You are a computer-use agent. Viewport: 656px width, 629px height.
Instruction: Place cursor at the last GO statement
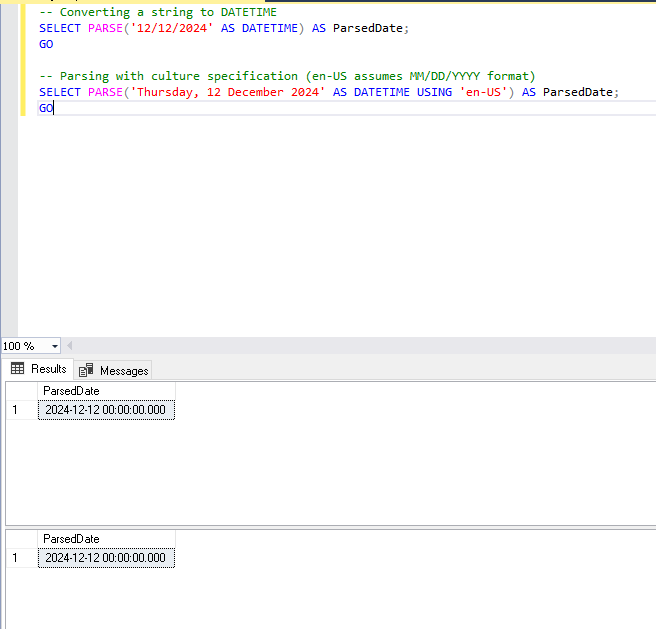click(46, 108)
